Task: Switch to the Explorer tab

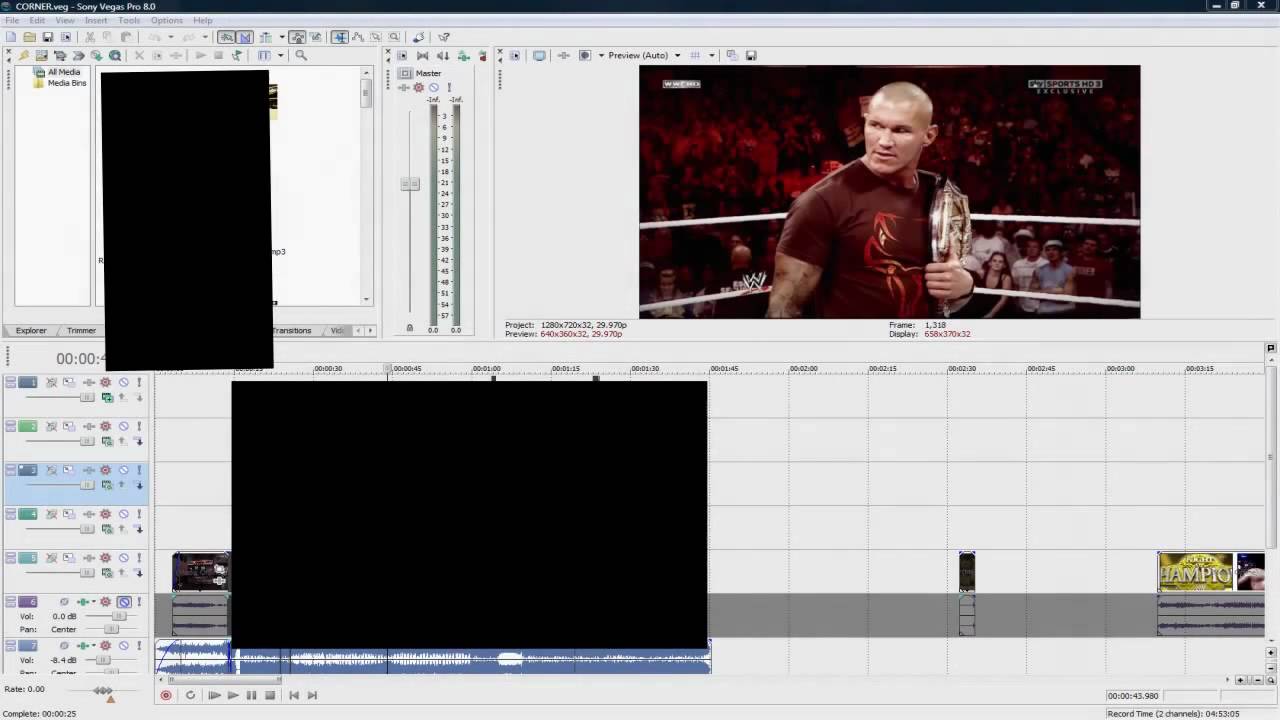Action: (30, 330)
